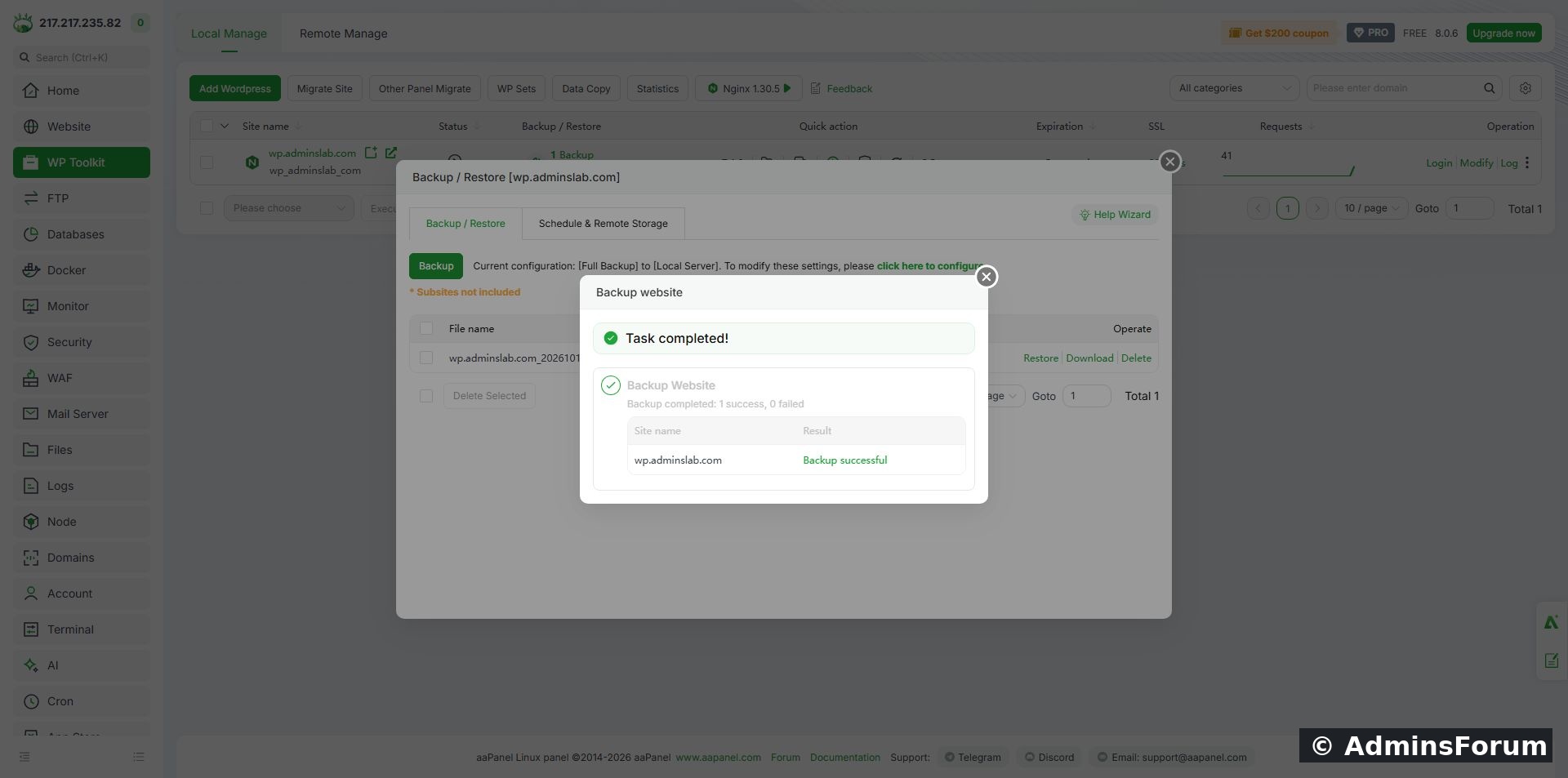Open the Please choose batch dropdown
The width and height of the screenshot is (1568, 778).
coord(289,208)
